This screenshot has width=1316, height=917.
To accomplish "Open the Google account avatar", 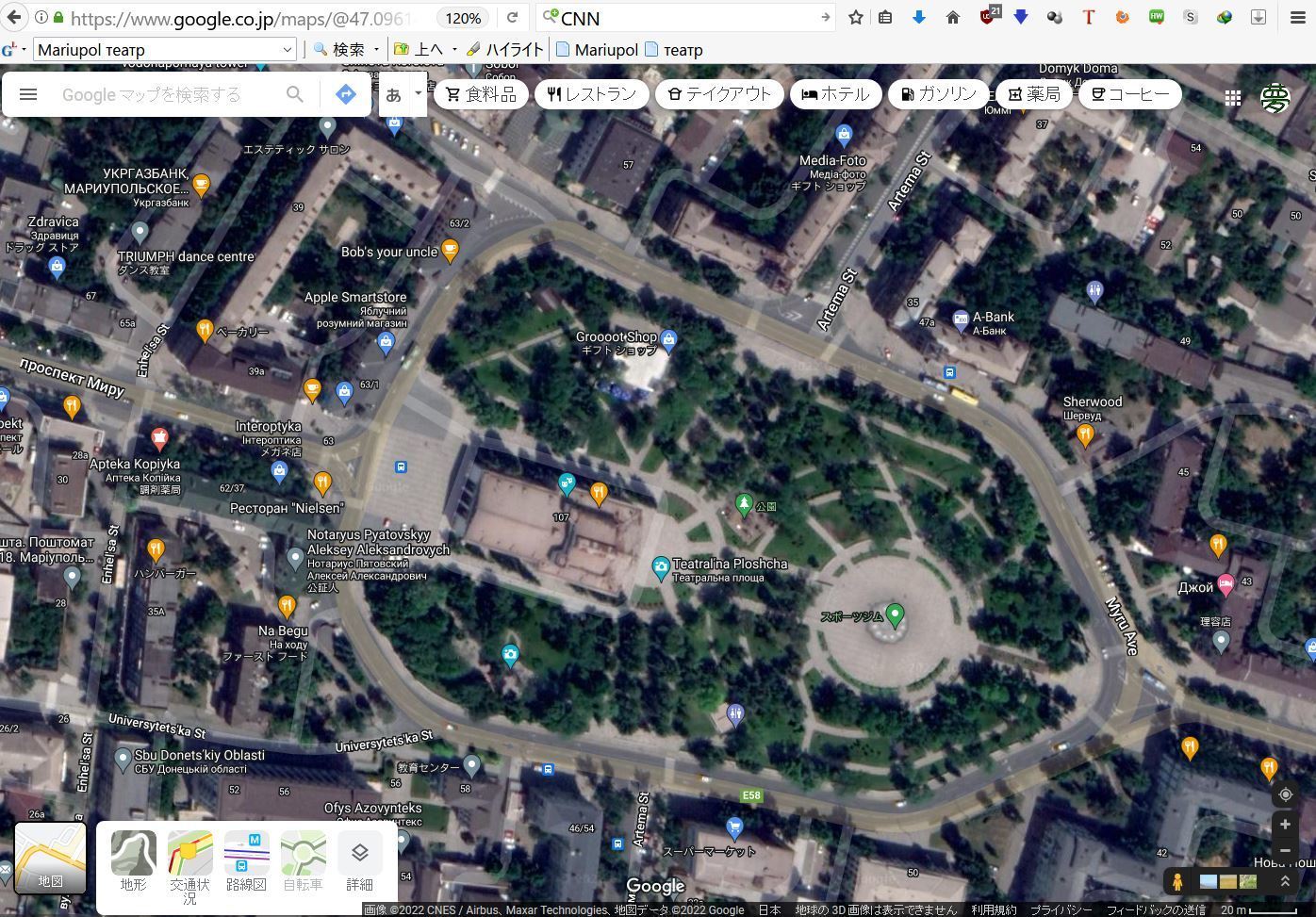I will (x=1275, y=97).
